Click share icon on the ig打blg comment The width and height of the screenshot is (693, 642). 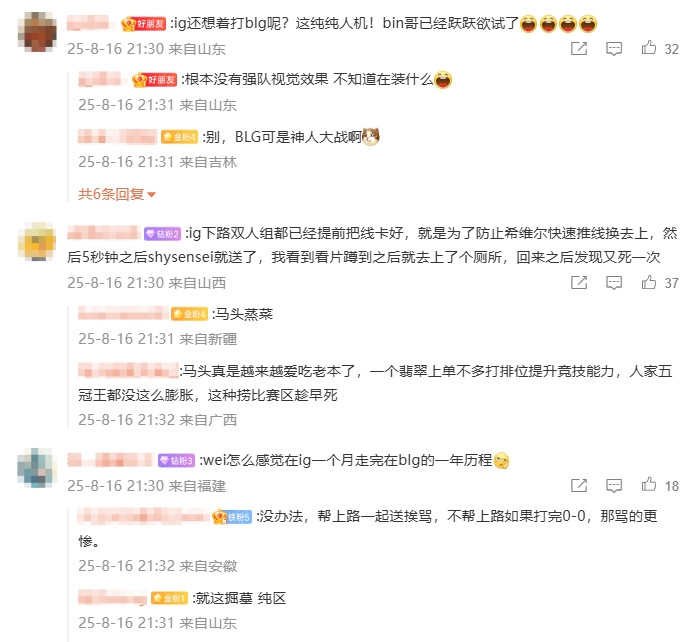tap(579, 48)
